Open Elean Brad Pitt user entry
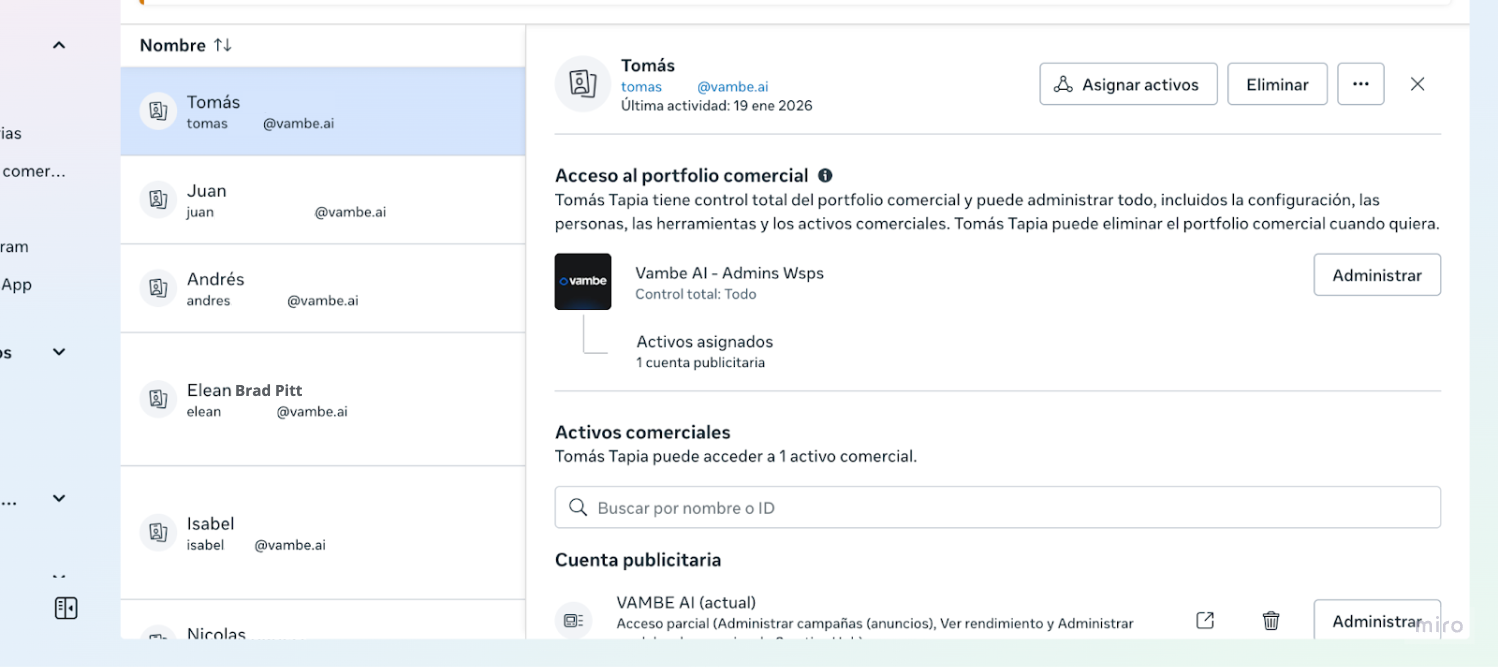 tap(322, 399)
